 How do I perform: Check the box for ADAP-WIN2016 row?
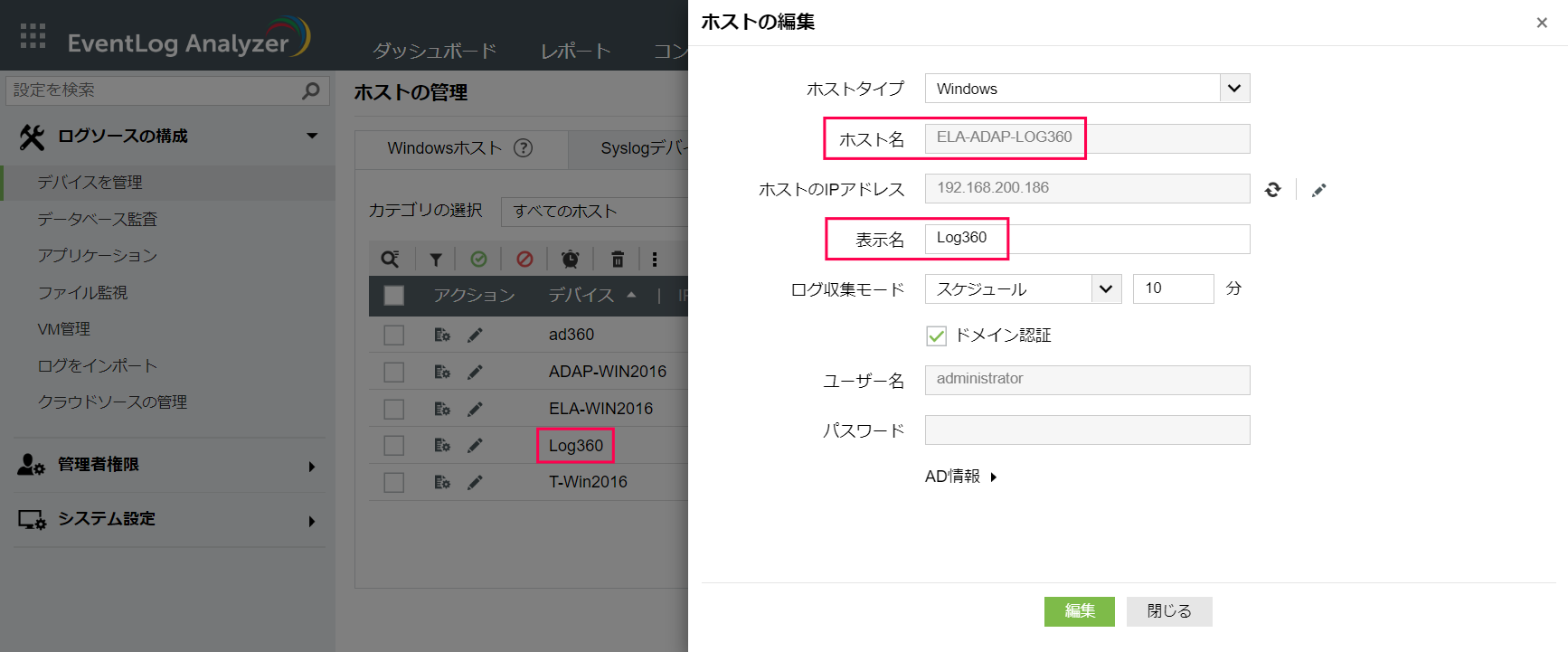[393, 373]
